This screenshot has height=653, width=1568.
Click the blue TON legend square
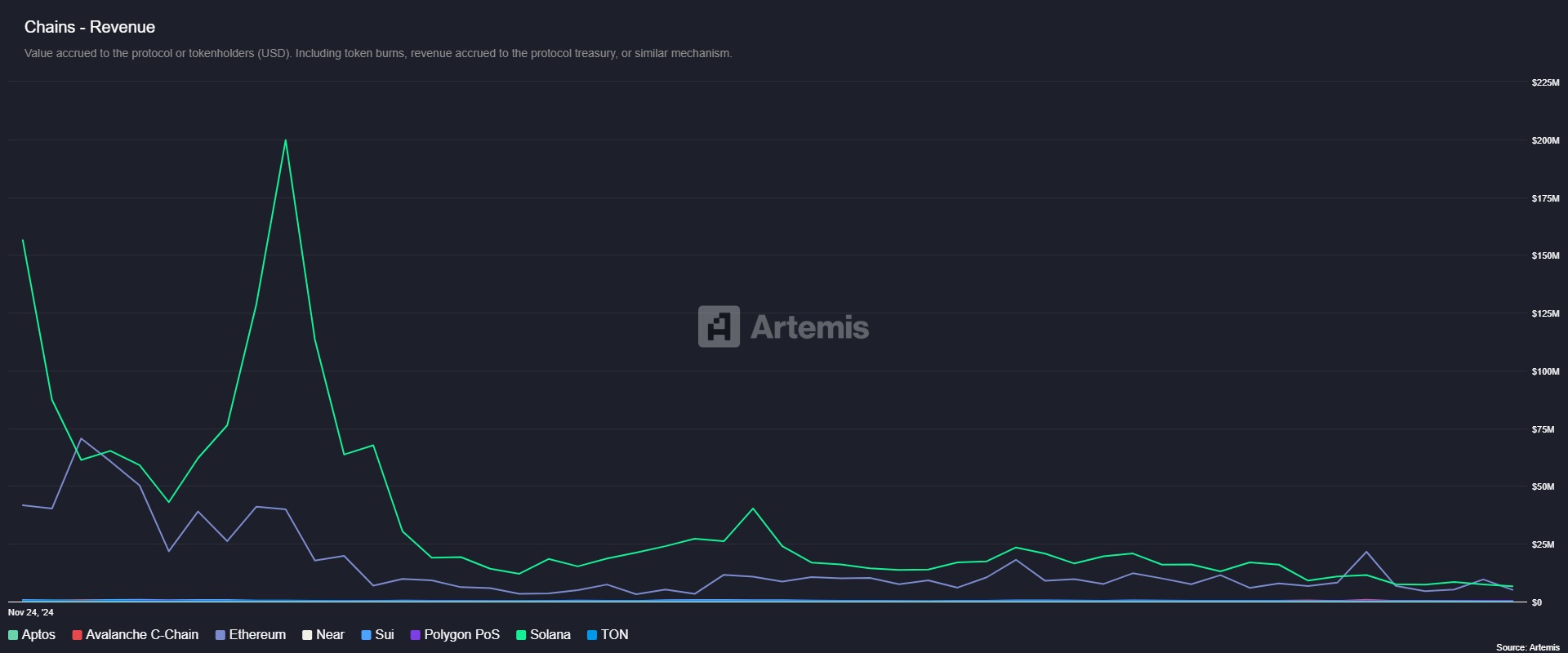[x=592, y=635]
